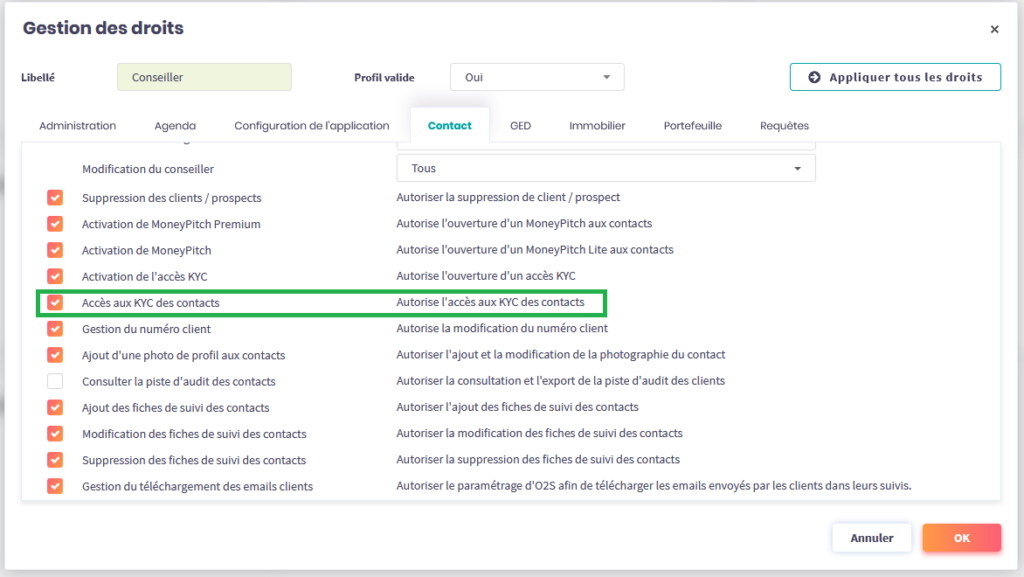Uncheck Suppression des clients / prospects
The image size is (1024, 577).
coord(55,198)
